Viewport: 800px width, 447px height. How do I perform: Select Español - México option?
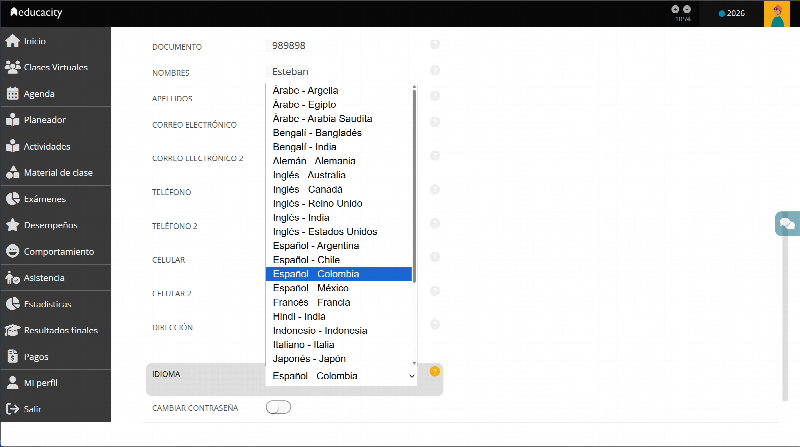(339, 288)
